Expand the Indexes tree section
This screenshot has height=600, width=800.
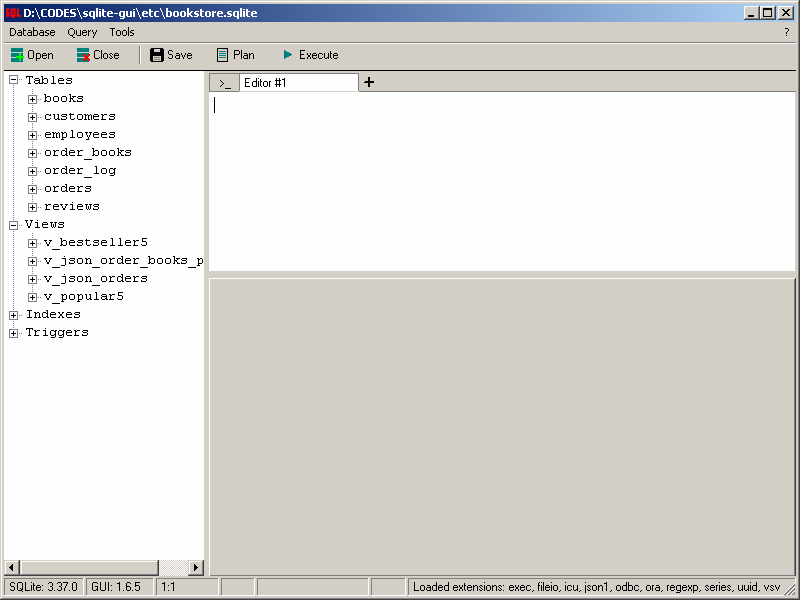[x=14, y=315]
